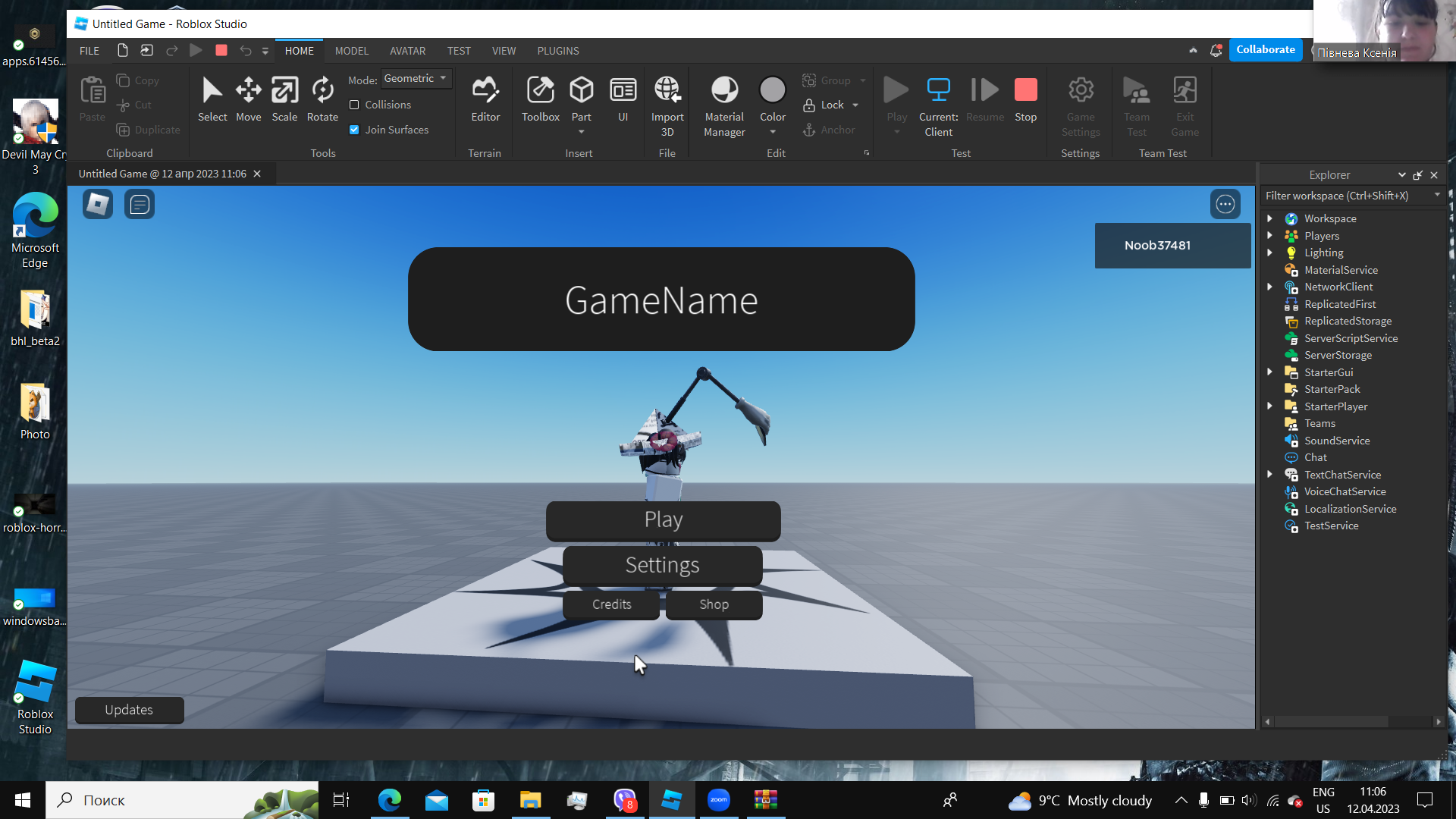Switch to the MODEL tab
The image size is (1456, 819).
pos(352,51)
